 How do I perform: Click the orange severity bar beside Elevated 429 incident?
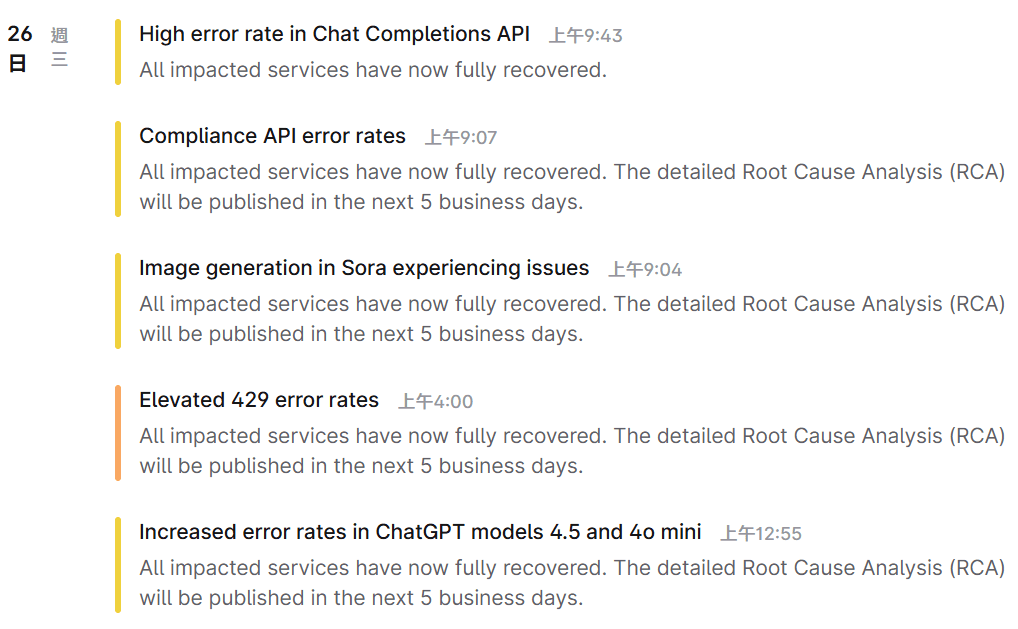coord(118,433)
